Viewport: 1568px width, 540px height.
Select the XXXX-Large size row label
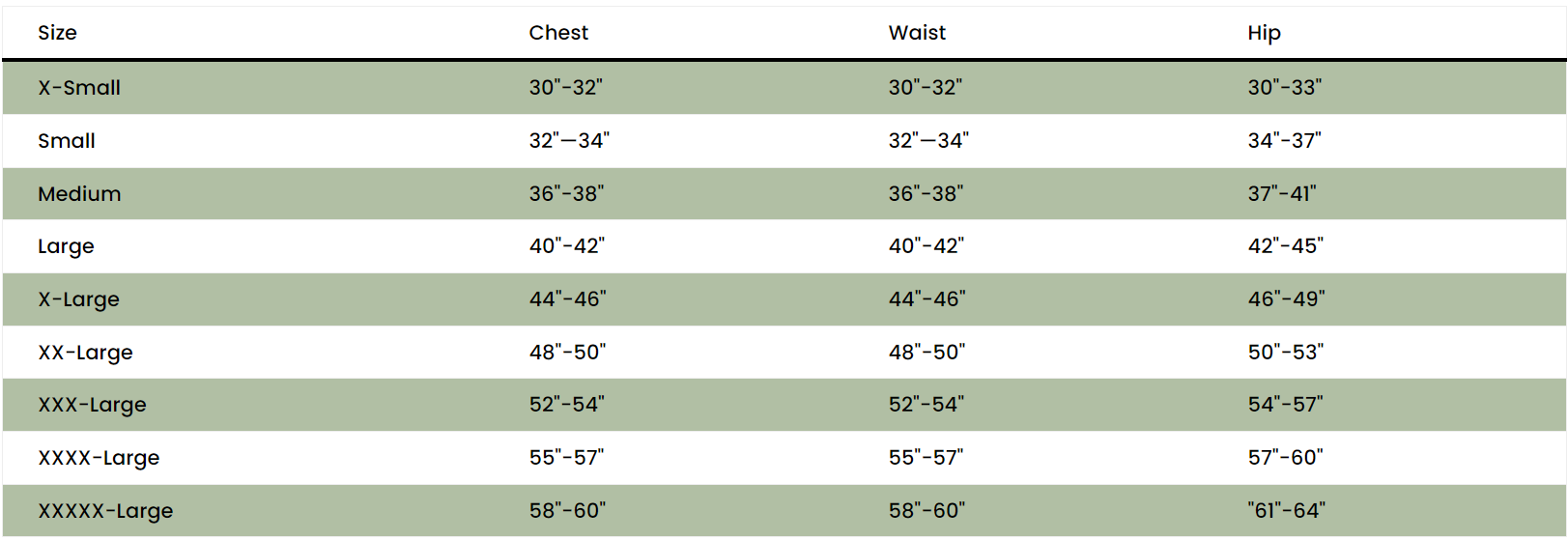tap(99, 458)
